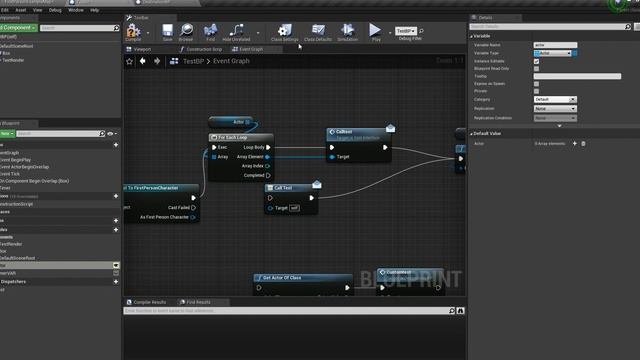Enable Expose on Spawn checkbox

pos(536,84)
